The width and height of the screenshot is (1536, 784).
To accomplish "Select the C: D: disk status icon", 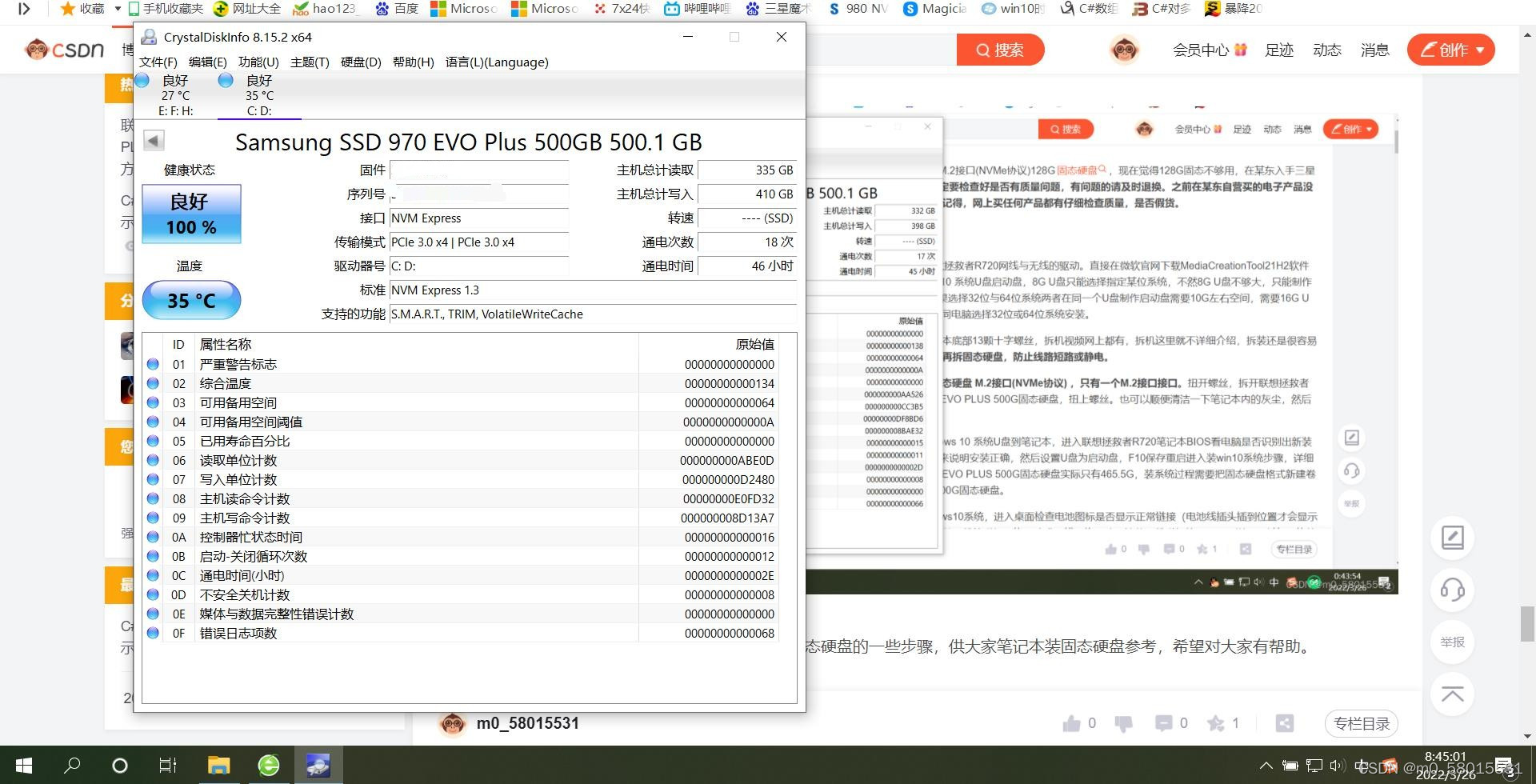I will pos(226,80).
